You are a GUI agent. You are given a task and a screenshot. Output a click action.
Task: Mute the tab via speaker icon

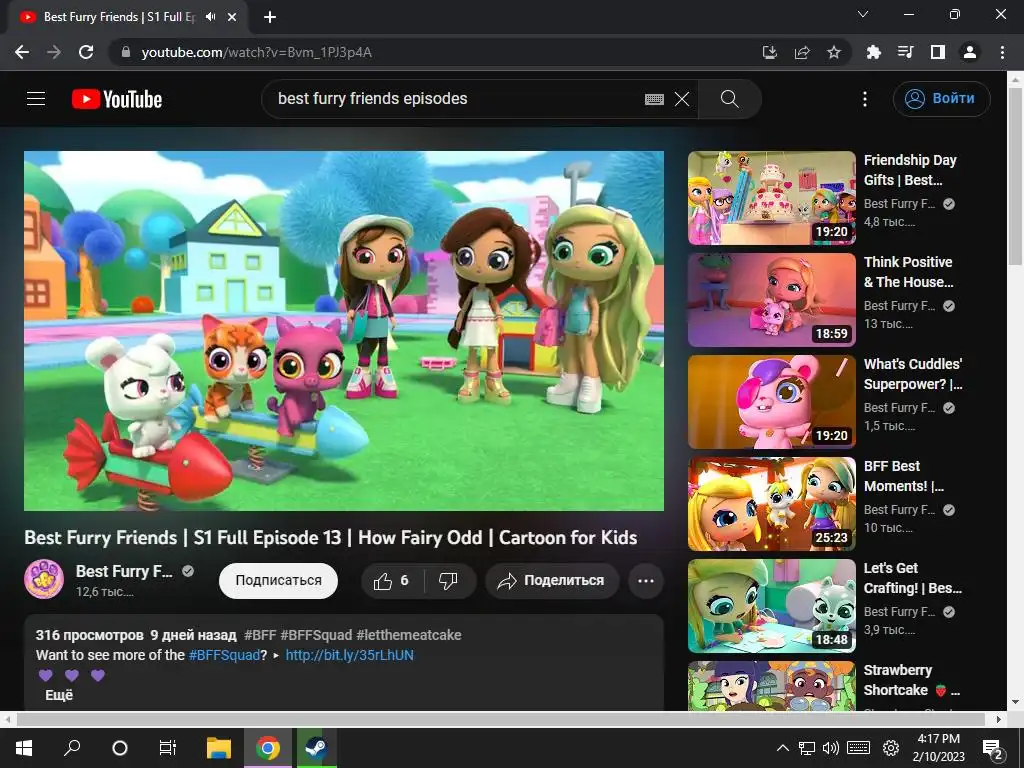tap(210, 17)
